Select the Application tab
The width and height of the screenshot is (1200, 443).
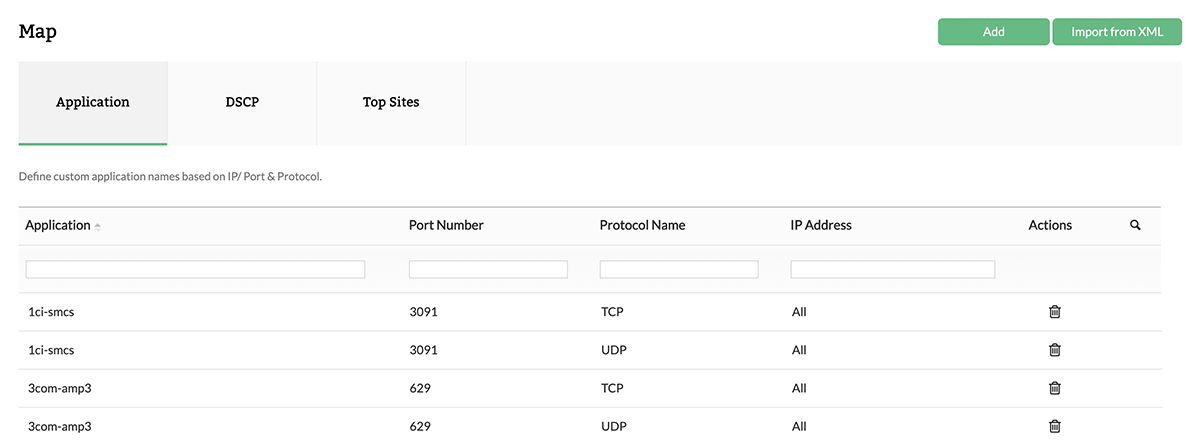point(93,102)
